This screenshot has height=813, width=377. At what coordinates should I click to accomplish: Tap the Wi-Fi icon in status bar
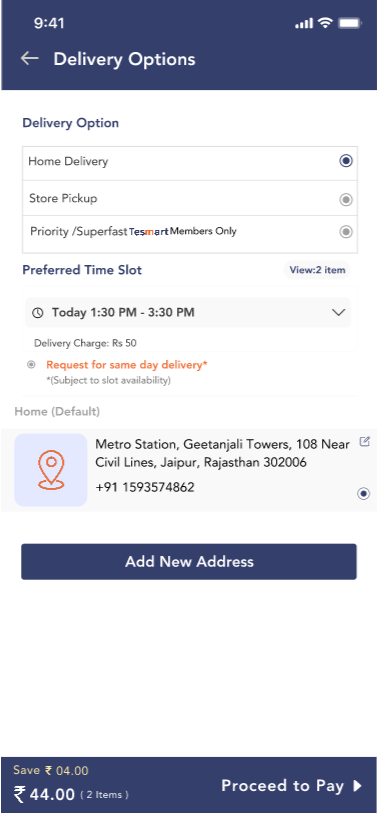pos(325,22)
